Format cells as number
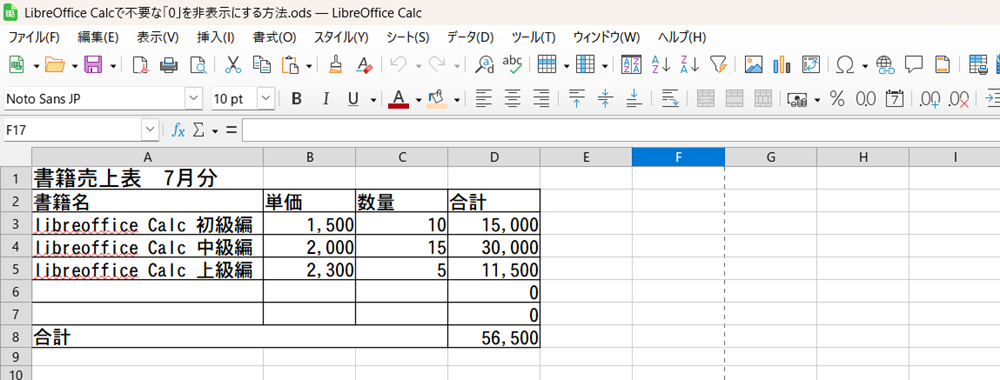The width and height of the screenshot is (1000, 380). 865,99
